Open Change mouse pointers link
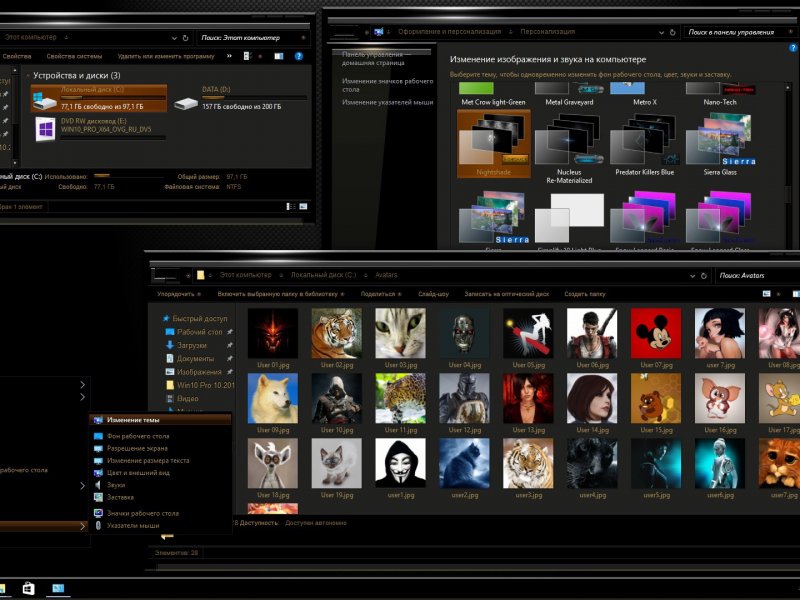Image resolution: width=800 pixels, height=600 pixels. [387, 103]
